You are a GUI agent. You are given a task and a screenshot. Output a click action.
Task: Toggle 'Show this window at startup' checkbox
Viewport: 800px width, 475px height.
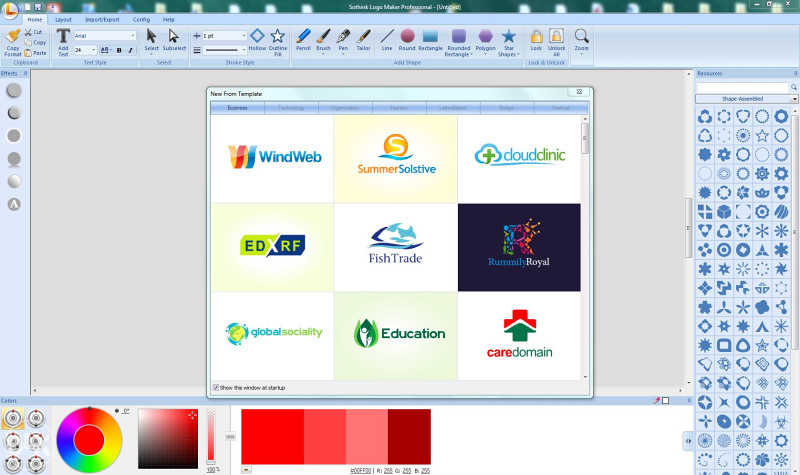[x=216, y=388]
